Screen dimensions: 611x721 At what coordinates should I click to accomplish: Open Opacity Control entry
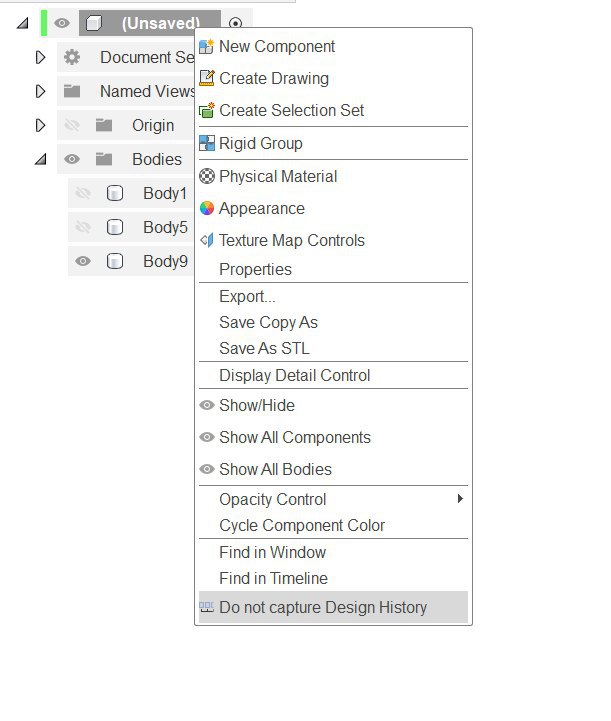[333, 499]
